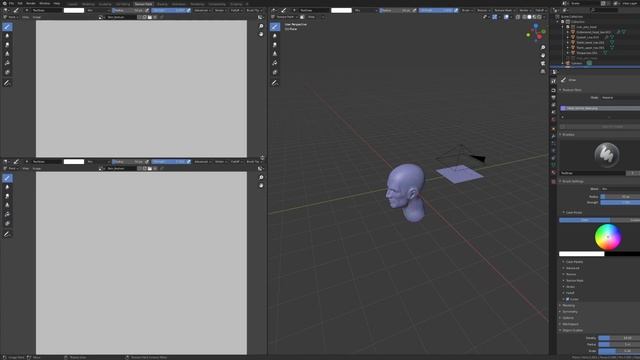Select the Mask tool in the 3D viewport toolbar
The width and height of the screenshot is (640, 360).
(x=275, y=72)
